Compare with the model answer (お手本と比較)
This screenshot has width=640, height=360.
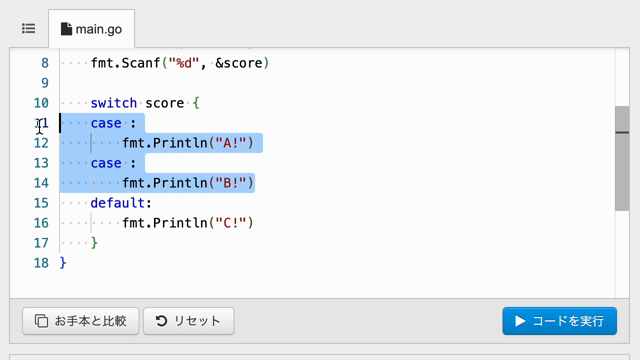(81, 321)
